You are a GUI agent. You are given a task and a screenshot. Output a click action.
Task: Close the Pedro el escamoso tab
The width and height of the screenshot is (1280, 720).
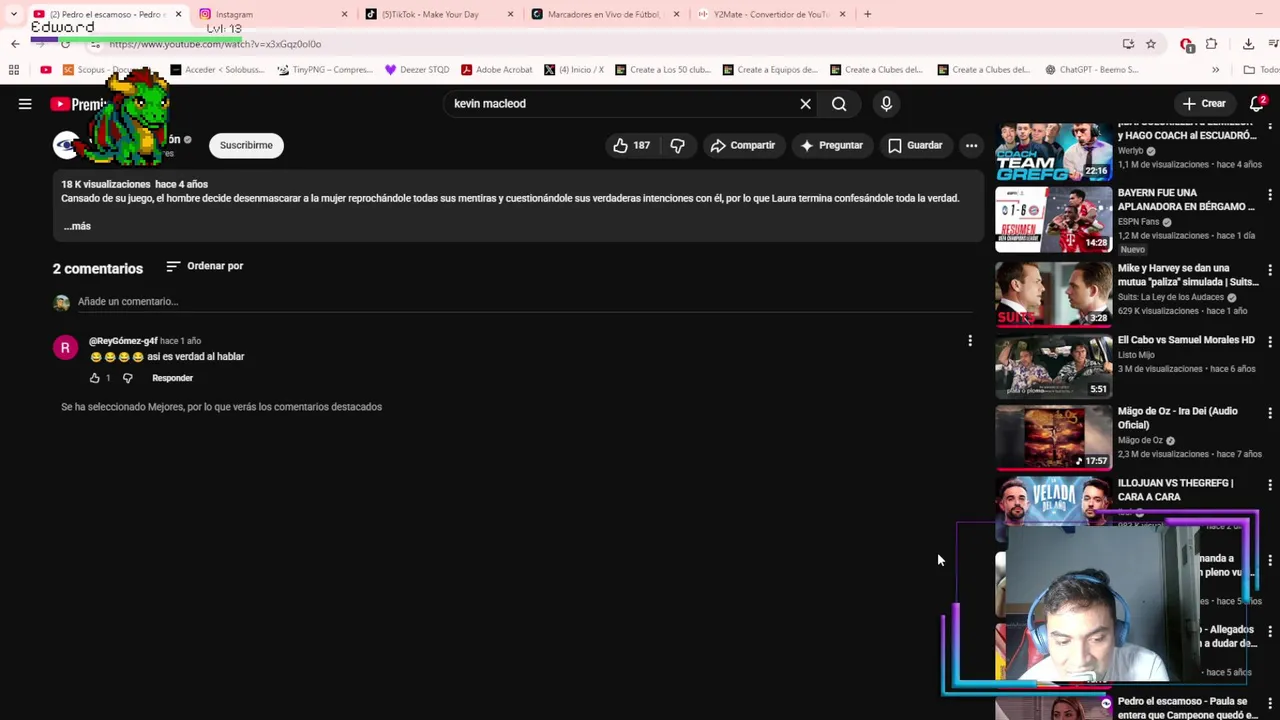(178, 14)
